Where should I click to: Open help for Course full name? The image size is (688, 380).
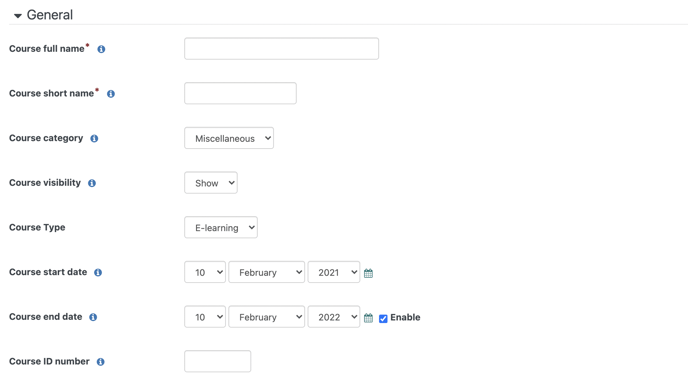101,49
